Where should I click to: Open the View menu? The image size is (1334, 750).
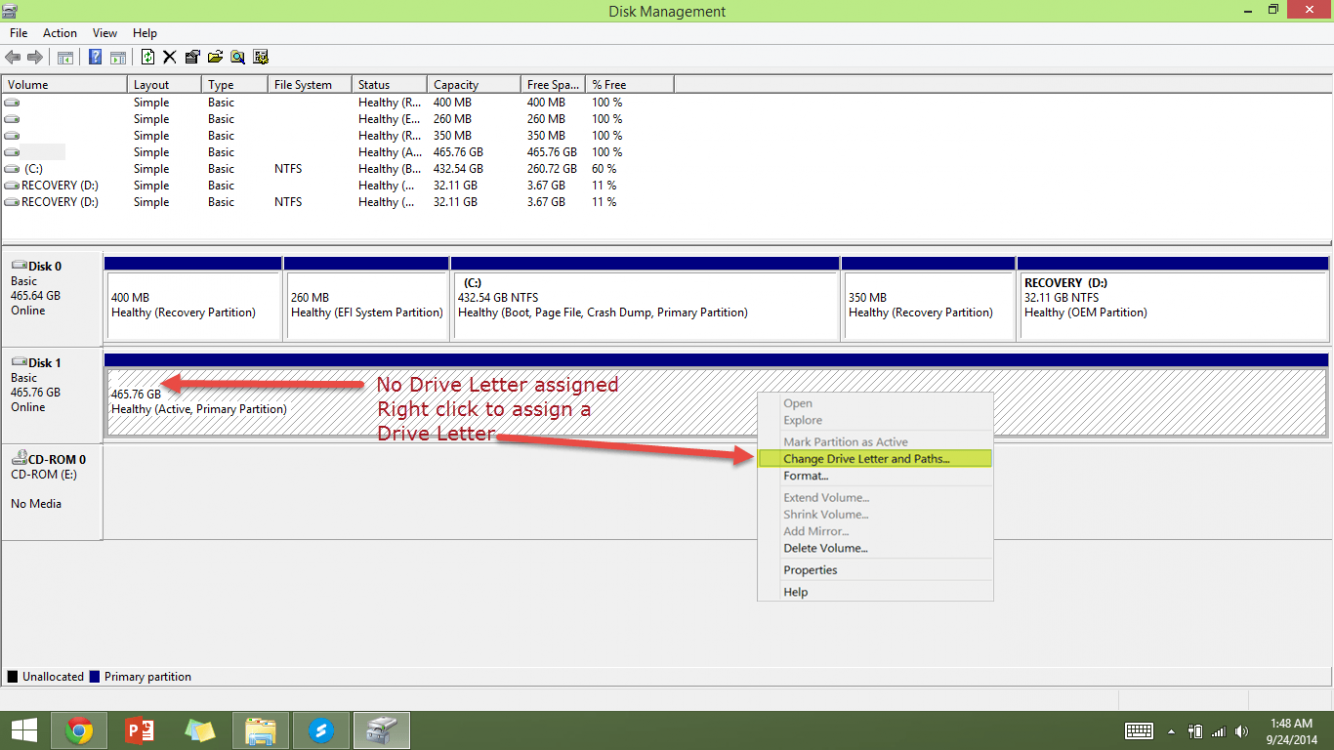(x=105, y=33)
